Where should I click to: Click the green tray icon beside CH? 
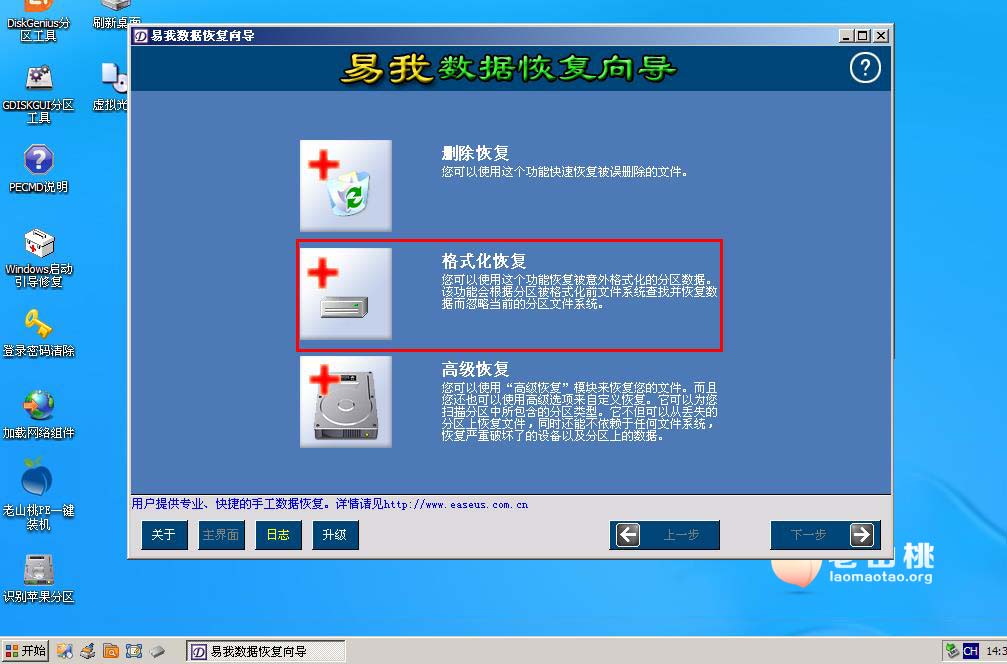click(x=952, y=651)
